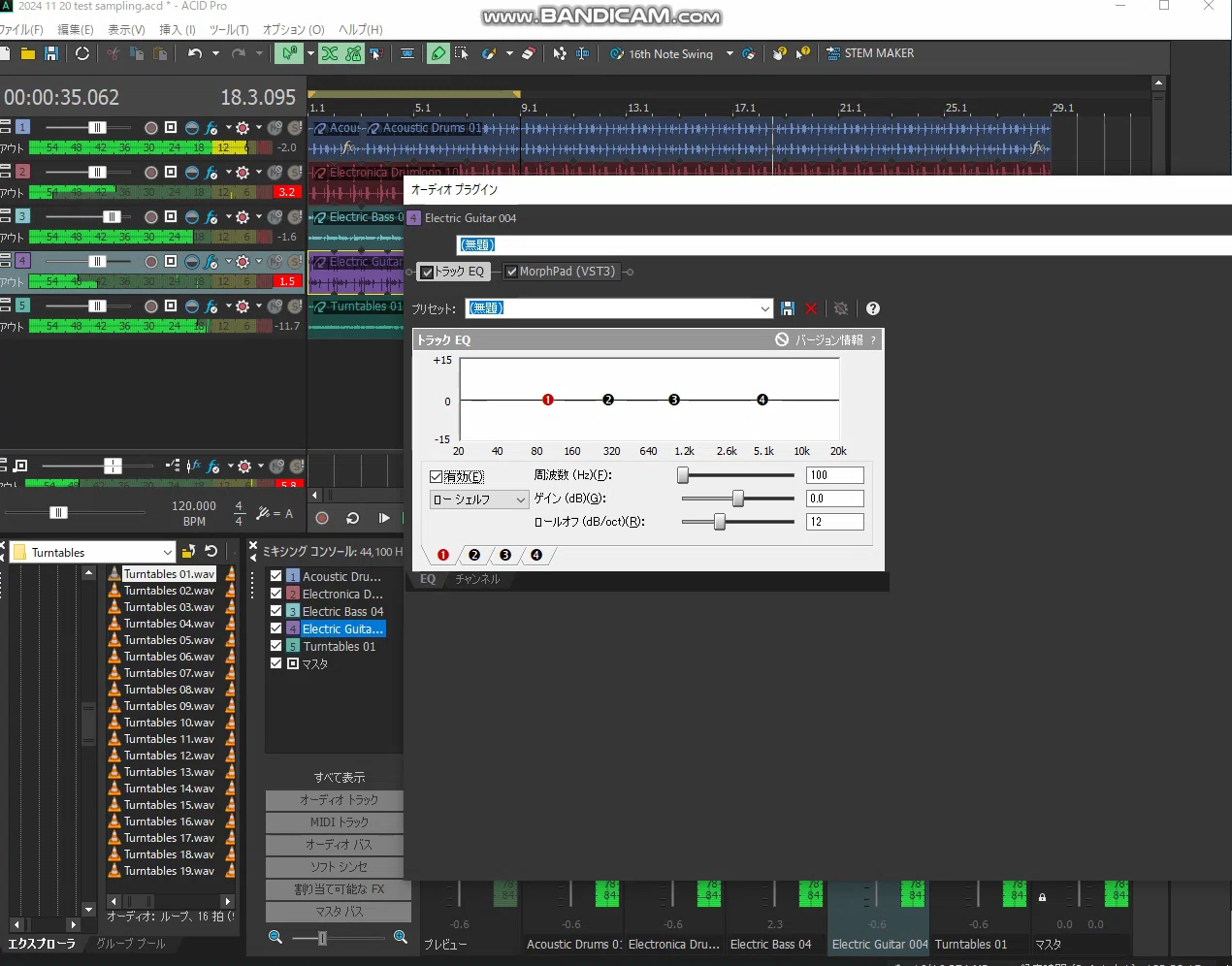
Task: Toggle the Track EQ plugin checkbox
Action: pyautogui.click(x=427, y=273)
